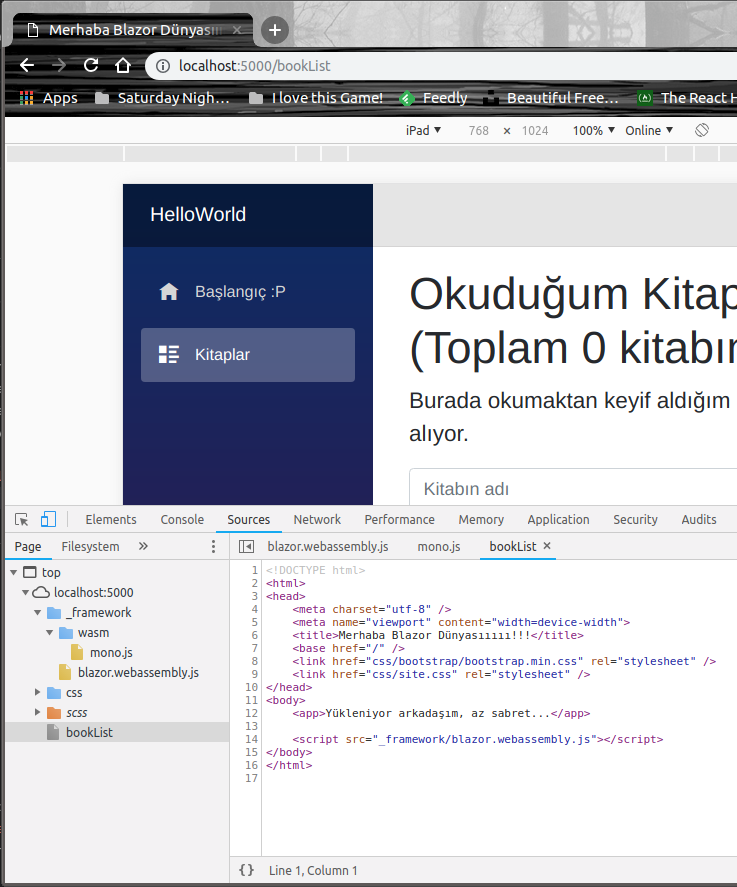Collapse the wasm folder
Screen dimensions: 737x887
(50, 633)
